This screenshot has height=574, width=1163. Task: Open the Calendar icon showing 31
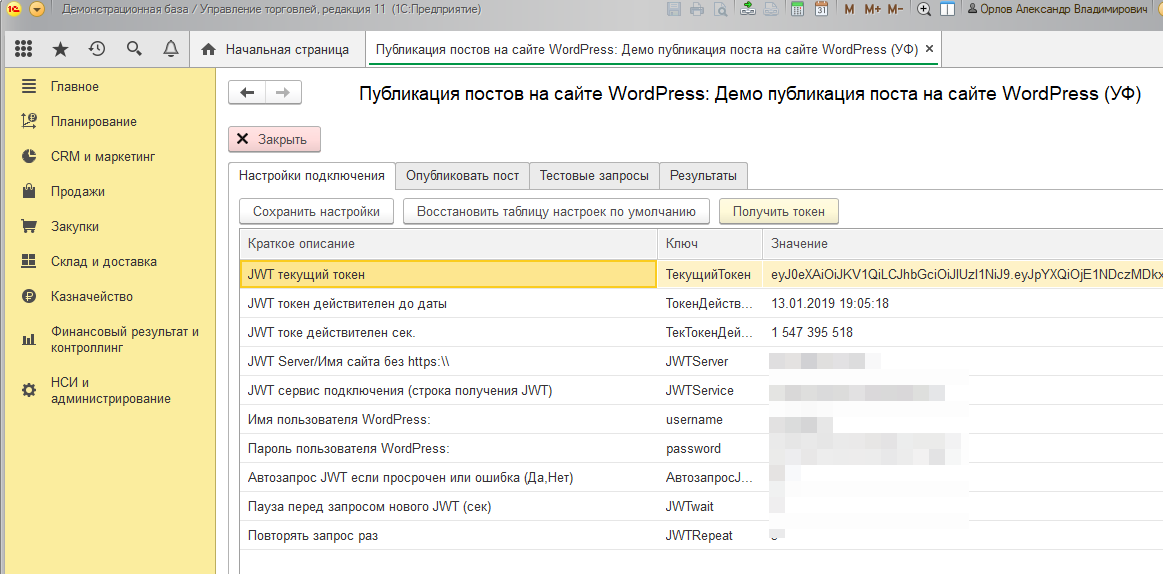tap(821, 10)
